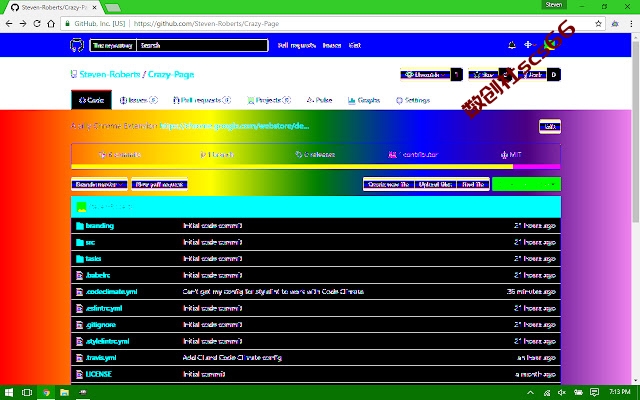Open File Explorer in the taskbar
This screenshot has height=400, width=640.
[64, 392]
